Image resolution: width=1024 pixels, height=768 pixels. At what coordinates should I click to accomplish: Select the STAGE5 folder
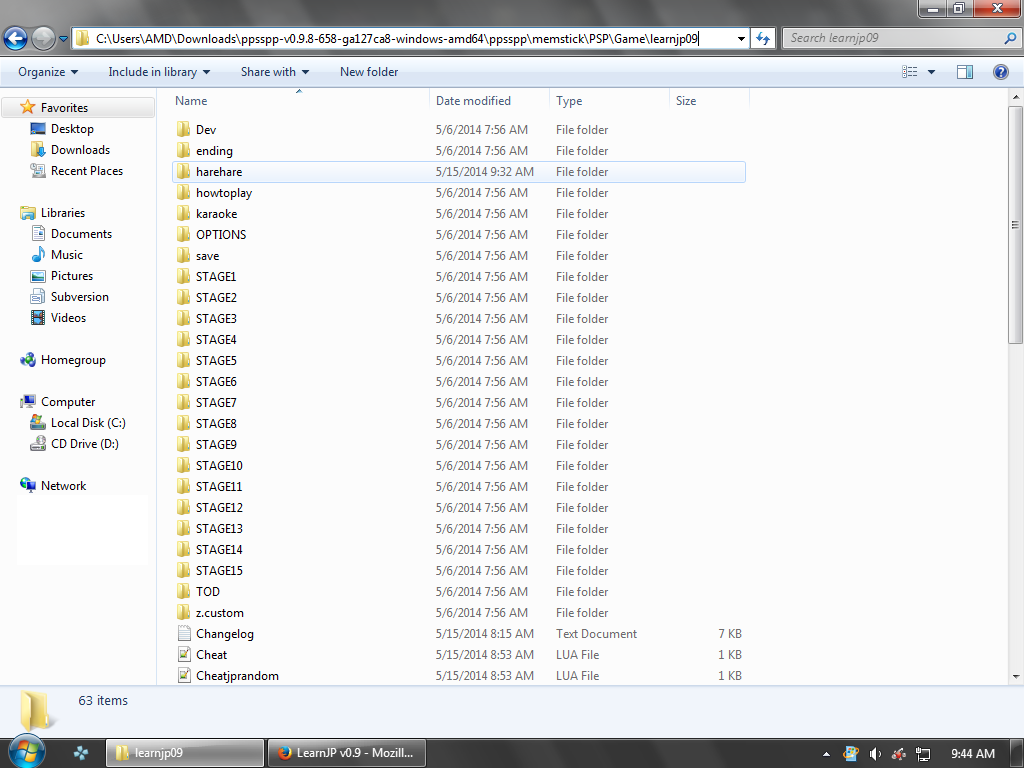(216, 361)
